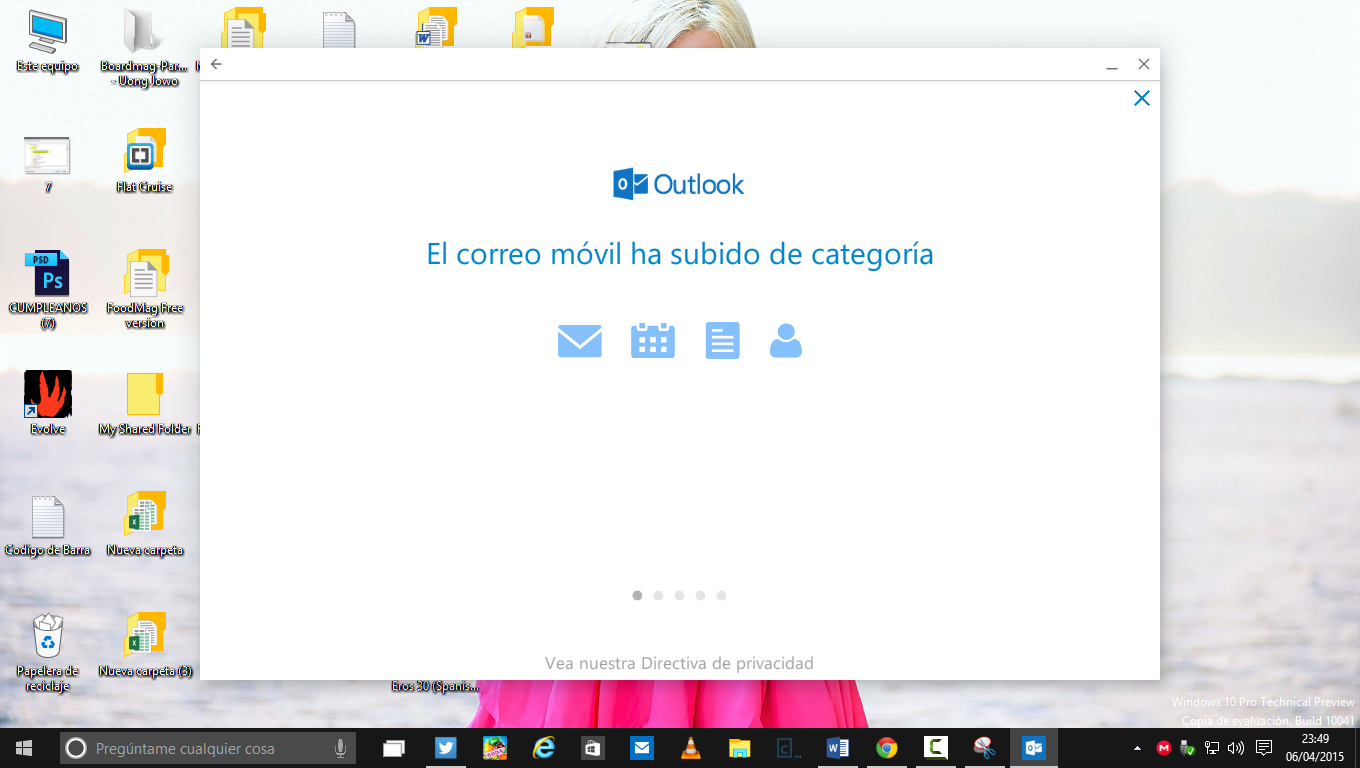Image resolution: width=1360 pixels, height=768 pixels.
Task: Minimize the Outlook window
Action: 1111,65
